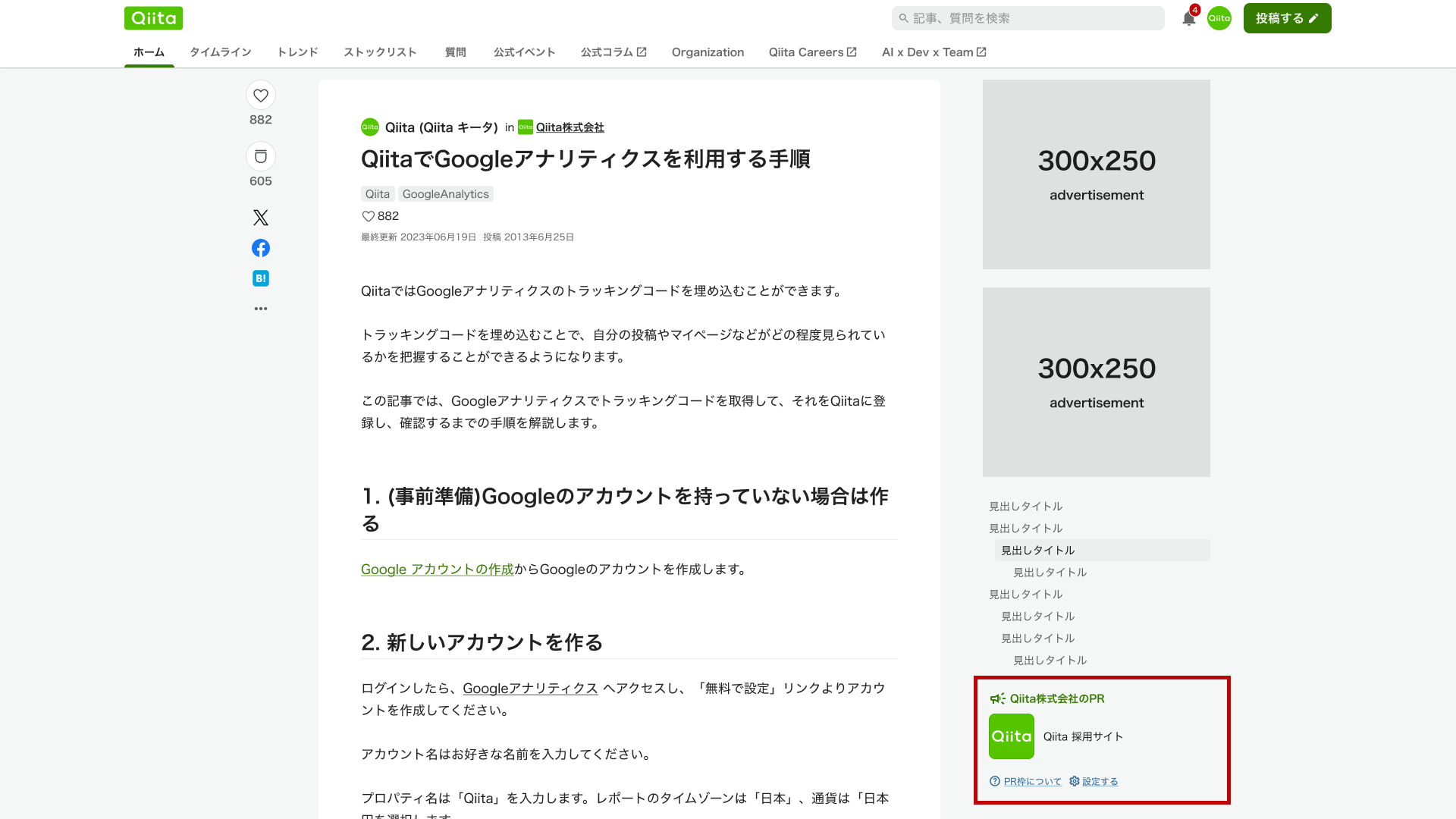This screenshot has width=1456, height=819.
Task: Click 投稿 2013年6月25日 date text
Action: [x=529, y=237]
